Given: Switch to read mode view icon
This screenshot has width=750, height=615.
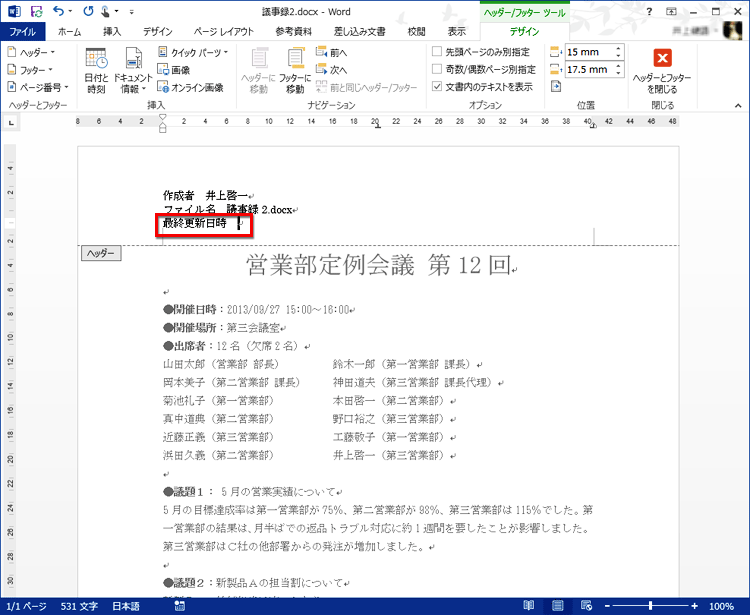Looking at the screenshot, I should pos(529,606).
